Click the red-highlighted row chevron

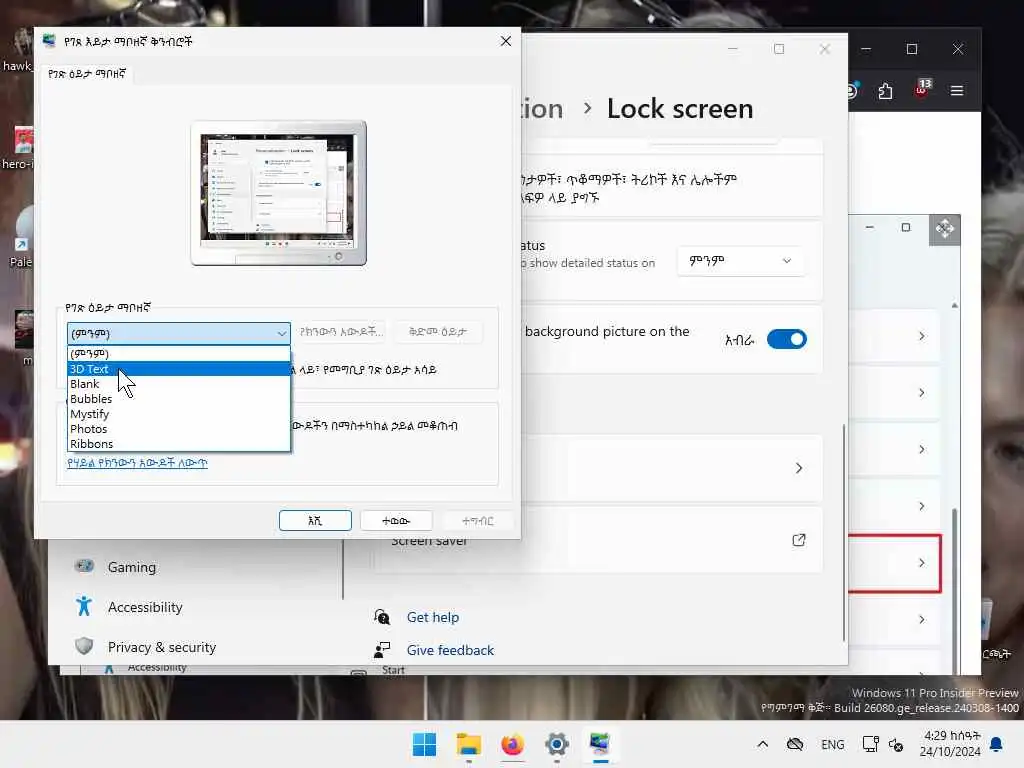click(921, 563)
